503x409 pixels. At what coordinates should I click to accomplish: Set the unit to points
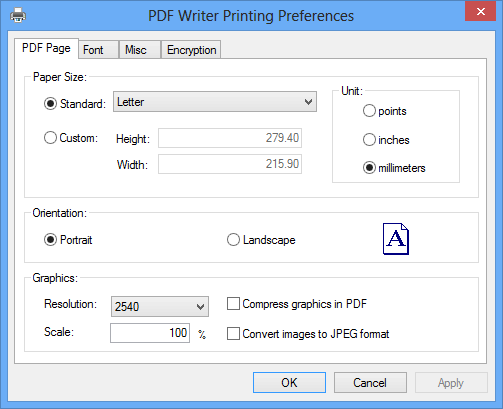pyautogui.click(x=369, y=111)
